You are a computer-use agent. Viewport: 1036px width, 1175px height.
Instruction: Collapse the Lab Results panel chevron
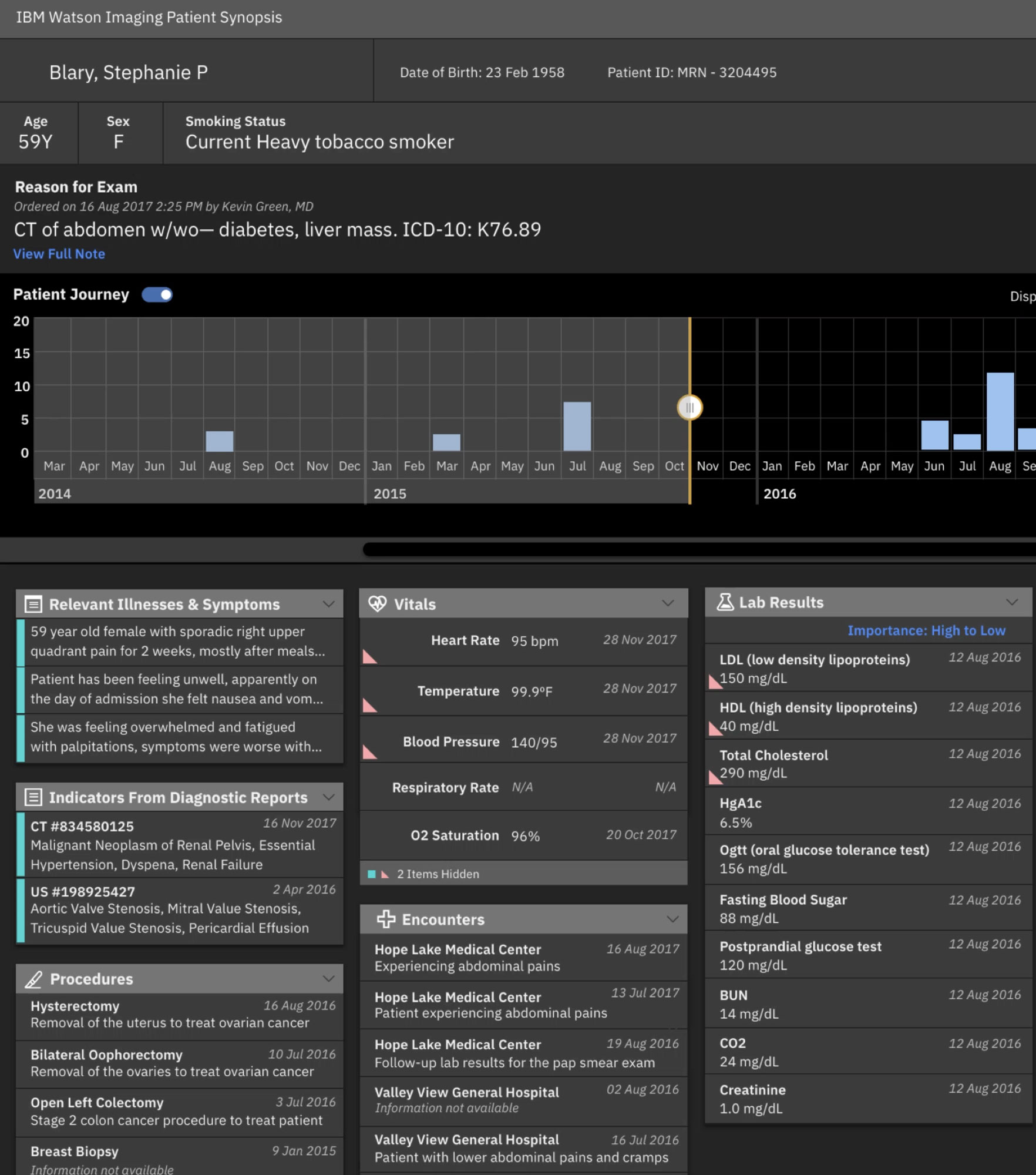point(1012,602)
